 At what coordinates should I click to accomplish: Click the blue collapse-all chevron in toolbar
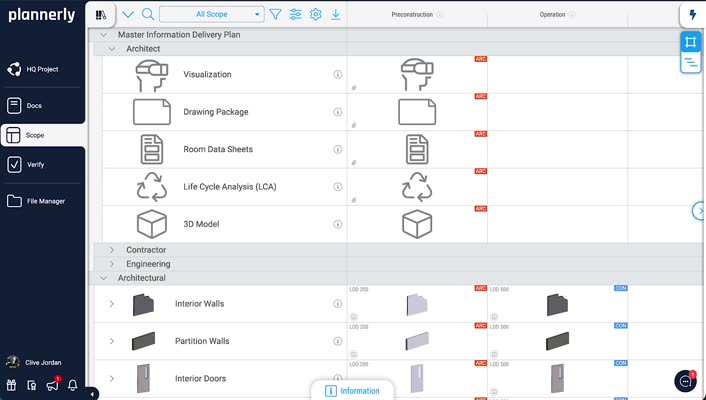[128, 14]
